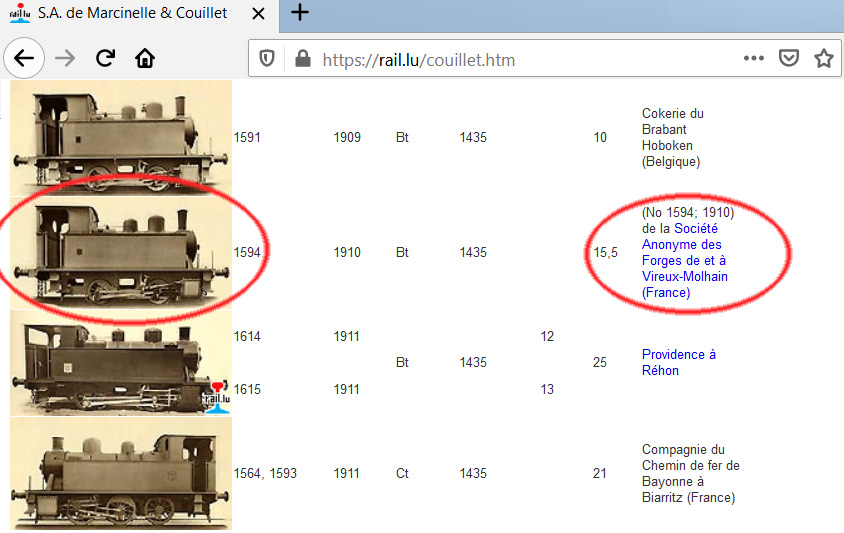Select numbers 1564, 1593 cell
This screenshot has width=844, height=533.
coord(265,473)
